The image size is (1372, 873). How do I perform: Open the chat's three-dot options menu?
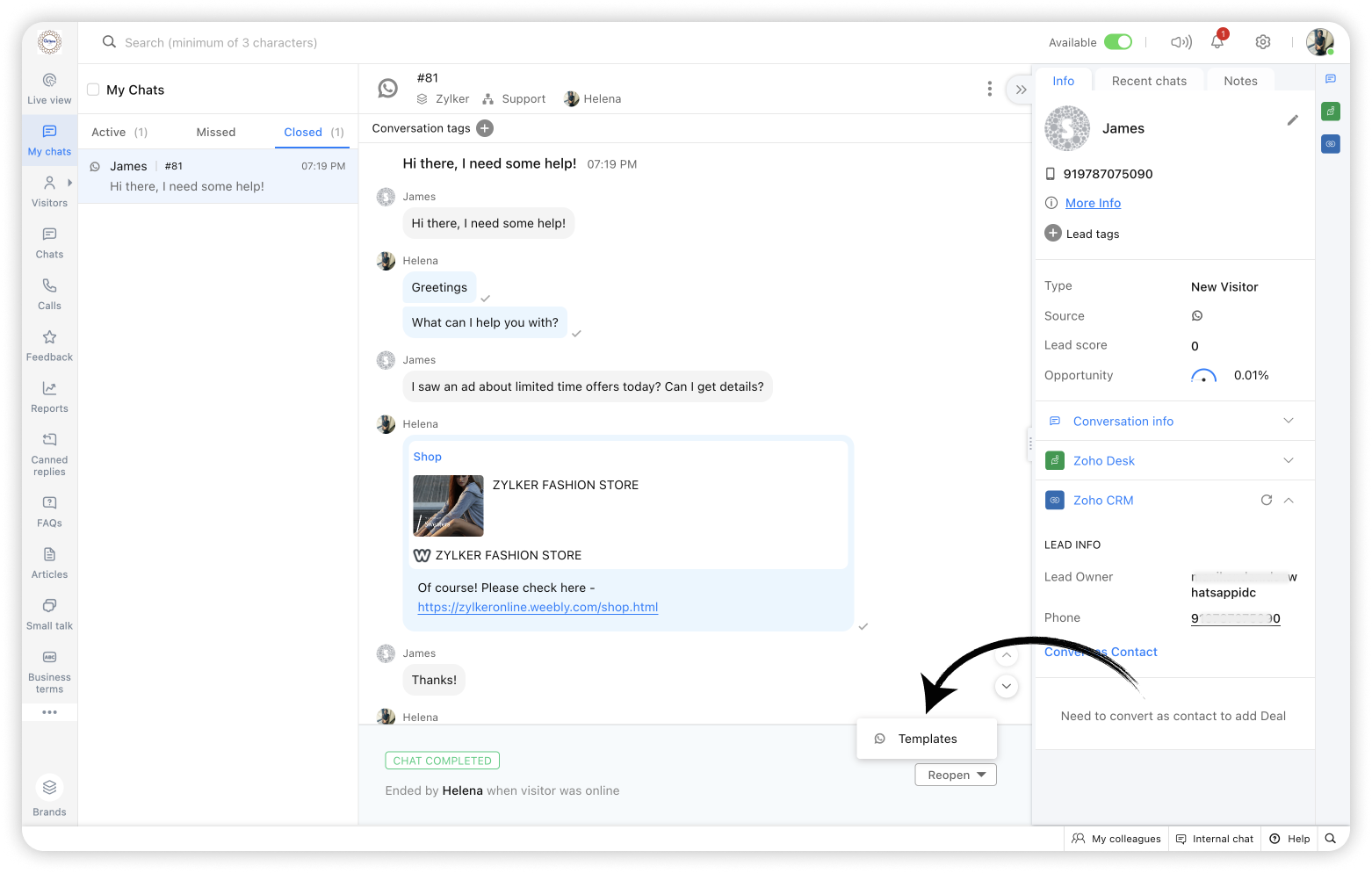[989, 89]
